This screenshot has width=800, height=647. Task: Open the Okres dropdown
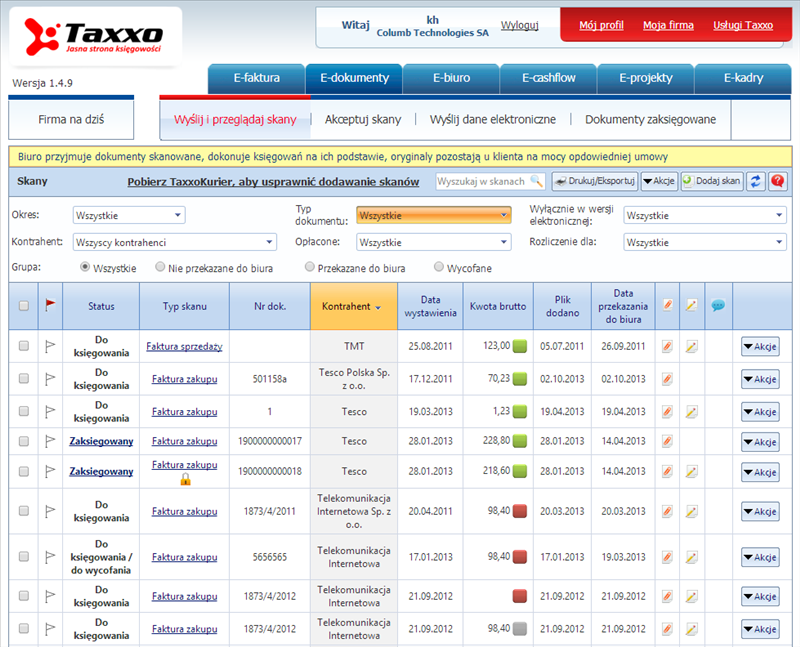click(129, 215)
